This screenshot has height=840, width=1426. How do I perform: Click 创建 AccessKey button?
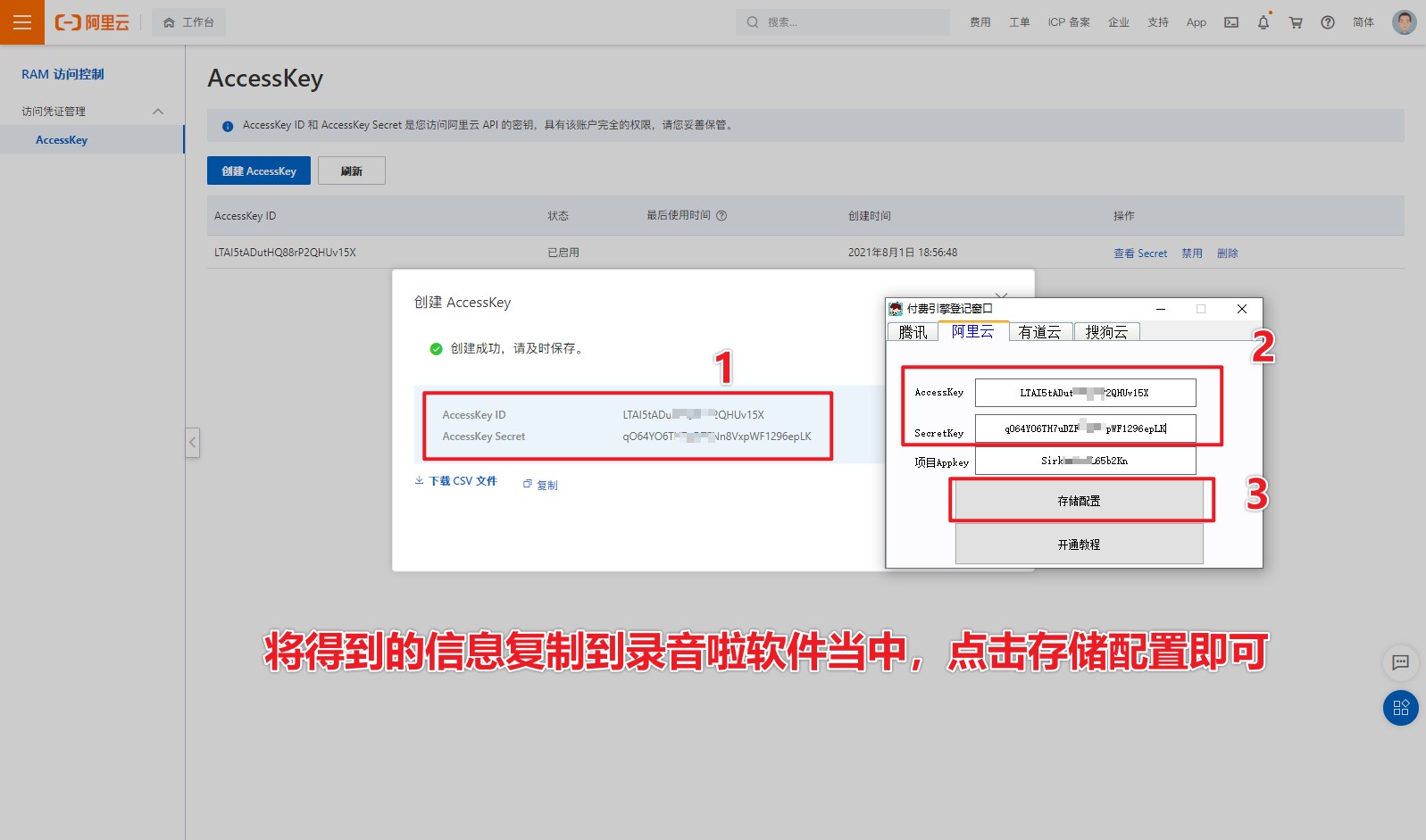259,170
